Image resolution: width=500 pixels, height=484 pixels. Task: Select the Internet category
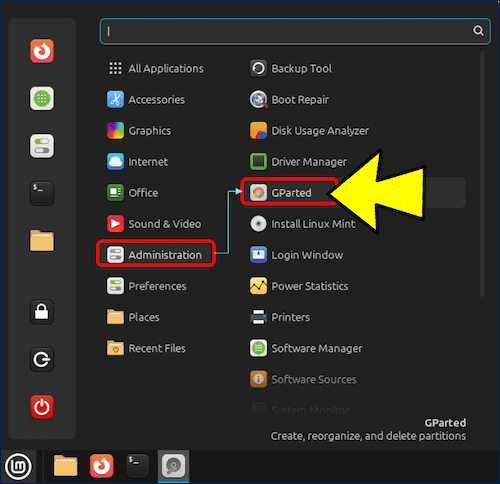[137, 162]
